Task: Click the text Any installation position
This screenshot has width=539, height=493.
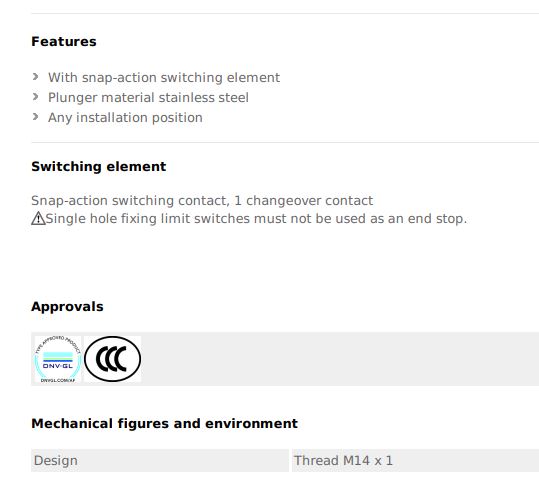Action: coord(125,117)
